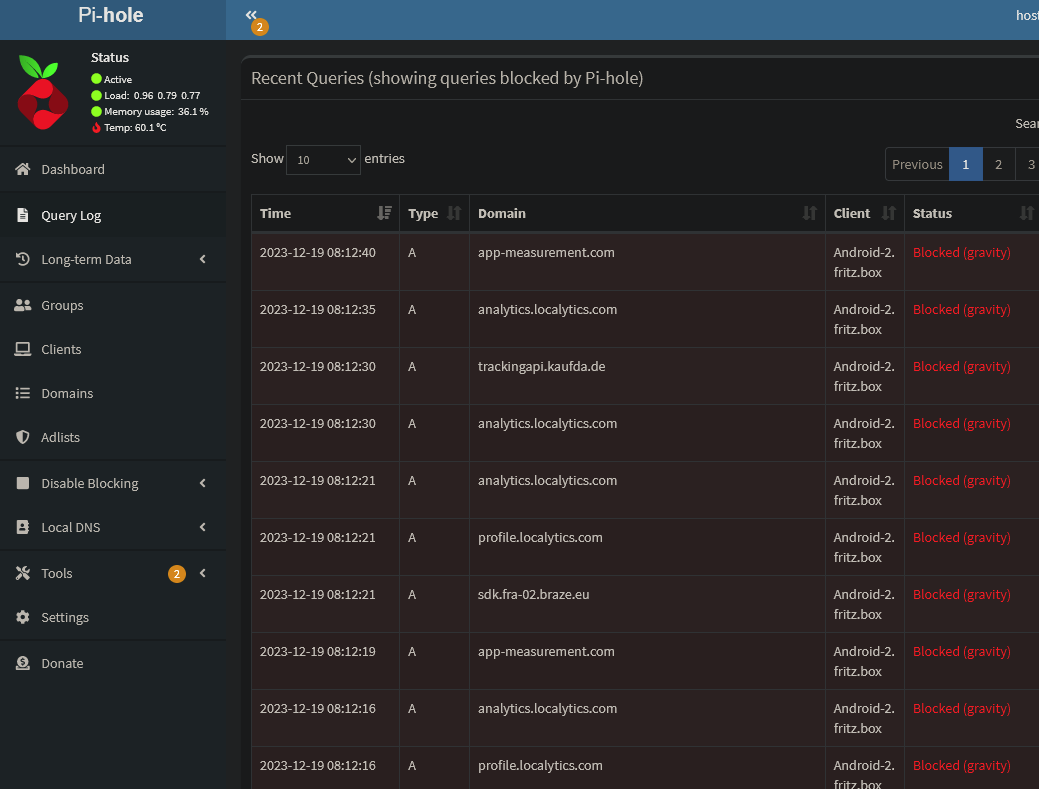Click the Disable Blocking stop icon
1039x789 pixels.
(x=23, y=483)
